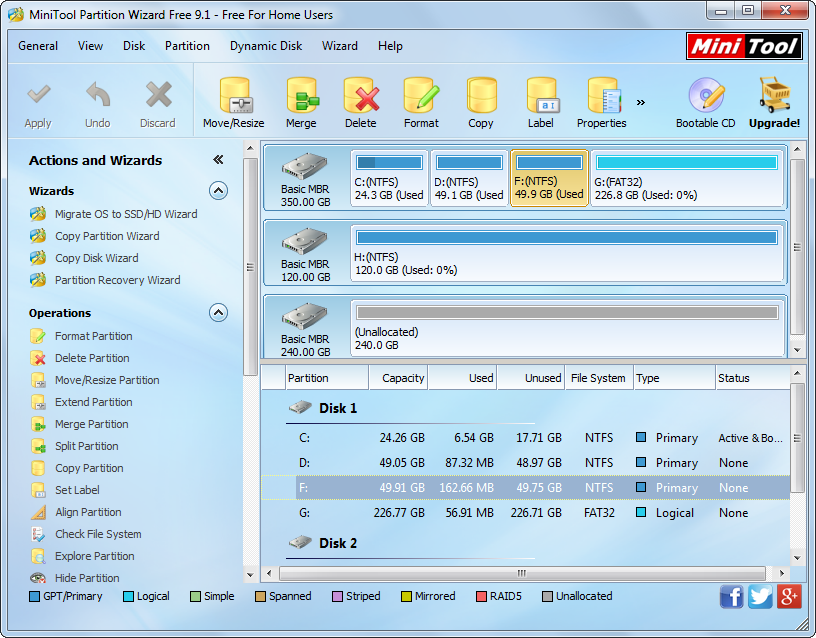Click the Disk 2 group header
This screenshot has width=816, height=638.
tap(338, 543)
